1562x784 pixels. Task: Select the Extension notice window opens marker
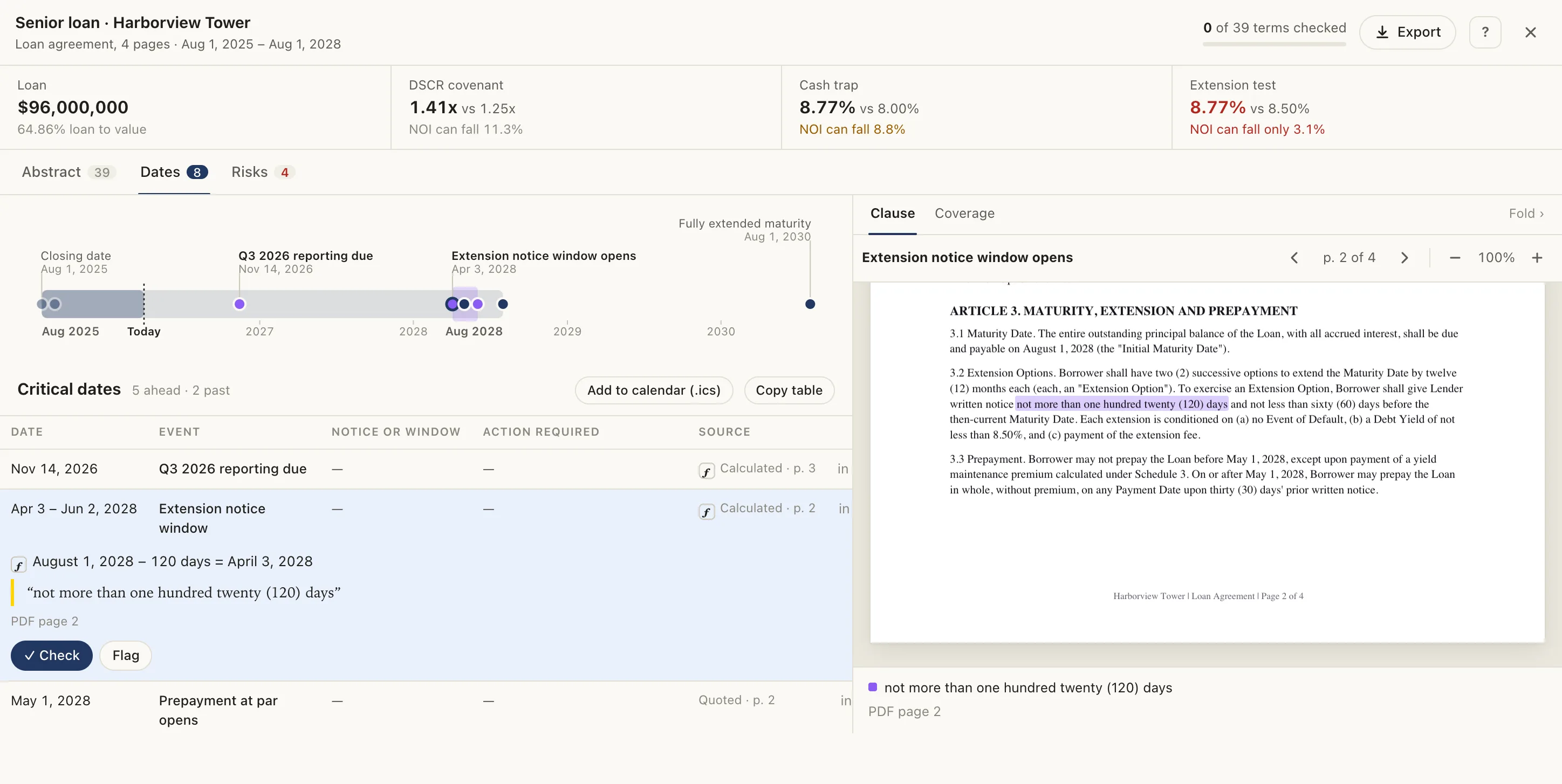(452, 305)
